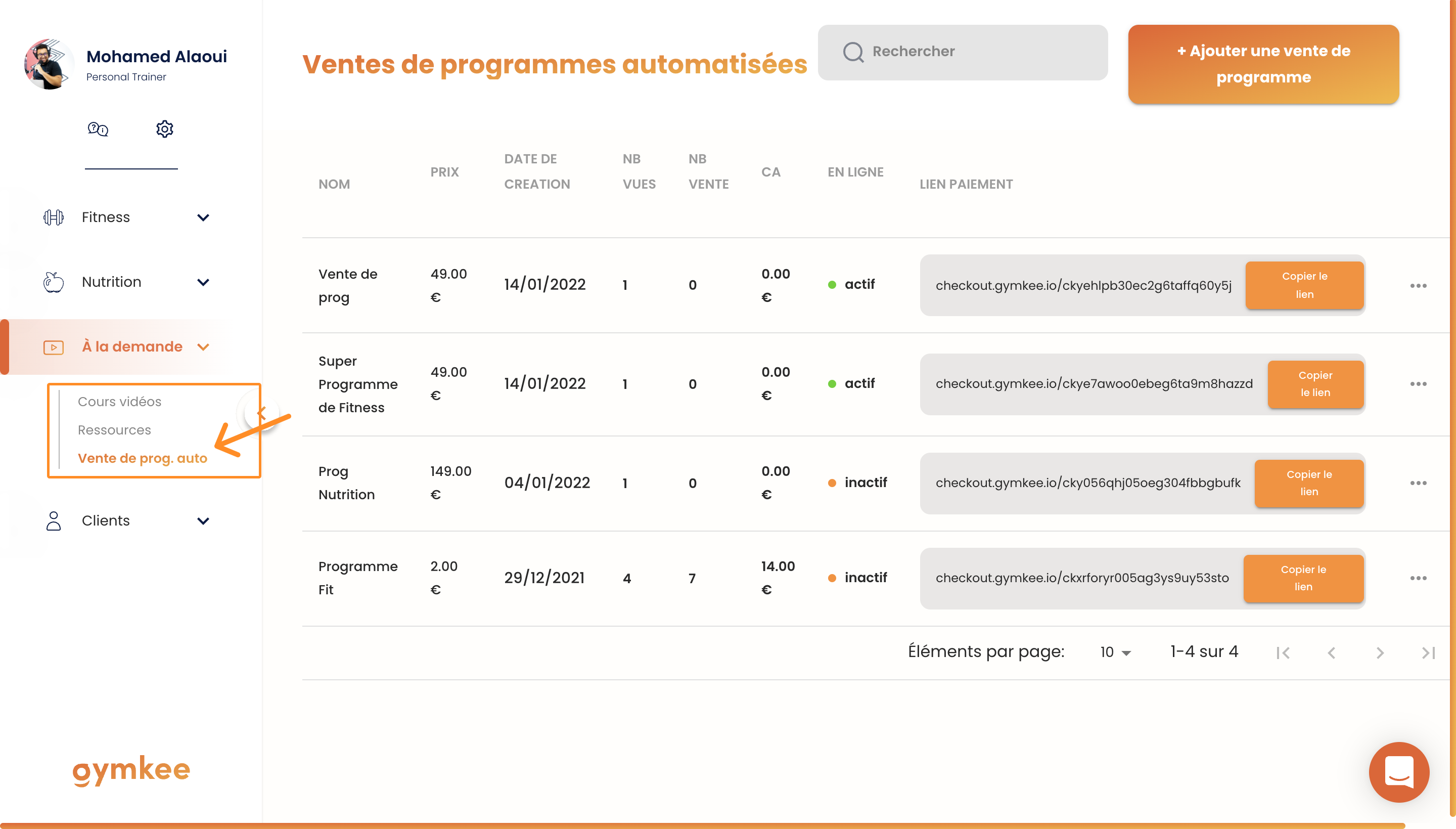Click the Clients person icon
Screen dimensions: 1456x829
[x=54, y=520]
